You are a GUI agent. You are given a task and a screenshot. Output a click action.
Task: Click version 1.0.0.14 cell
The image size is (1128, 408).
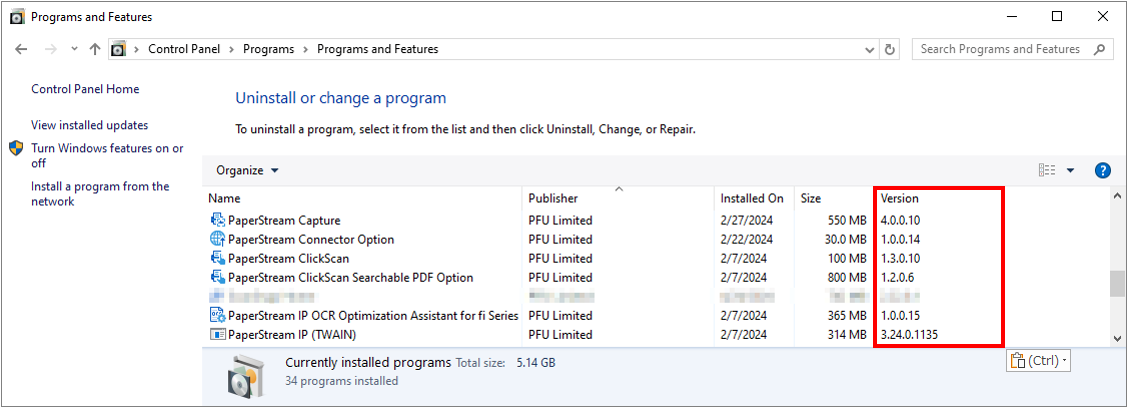pos(900,239)
